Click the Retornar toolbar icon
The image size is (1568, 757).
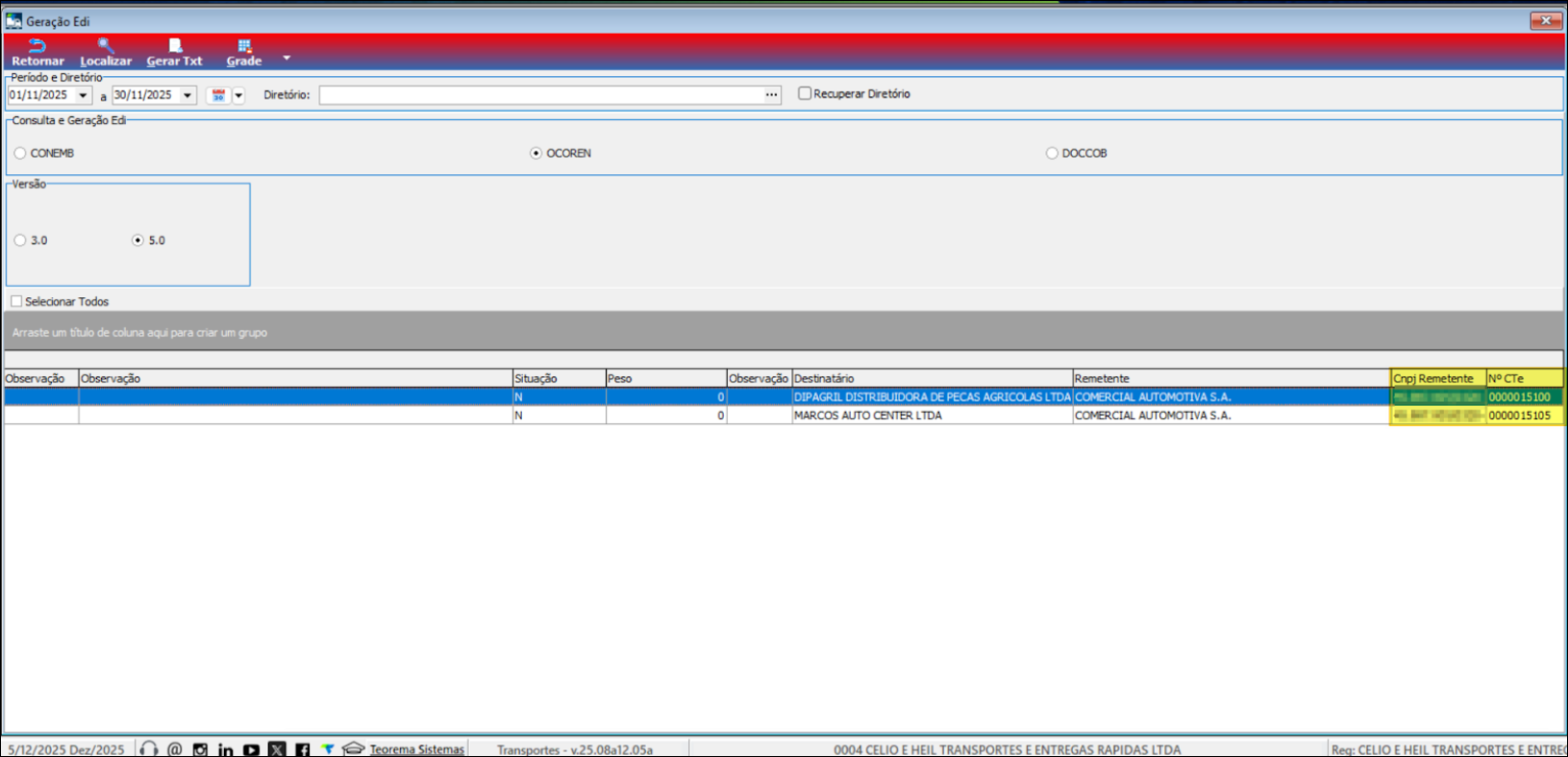pyautogui.click(x=37, y=46)
